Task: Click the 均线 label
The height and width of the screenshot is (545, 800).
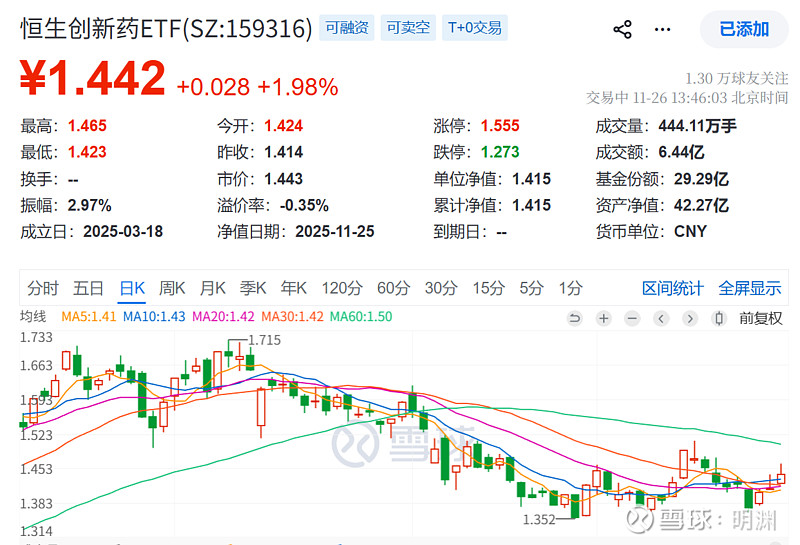Action: pos(33,316)
